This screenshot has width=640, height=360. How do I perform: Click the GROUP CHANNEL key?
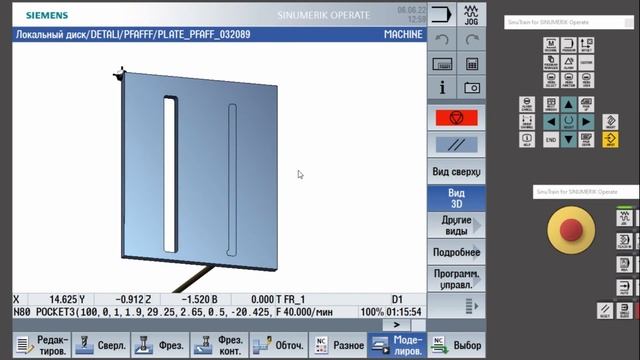(x=527, y=122)
